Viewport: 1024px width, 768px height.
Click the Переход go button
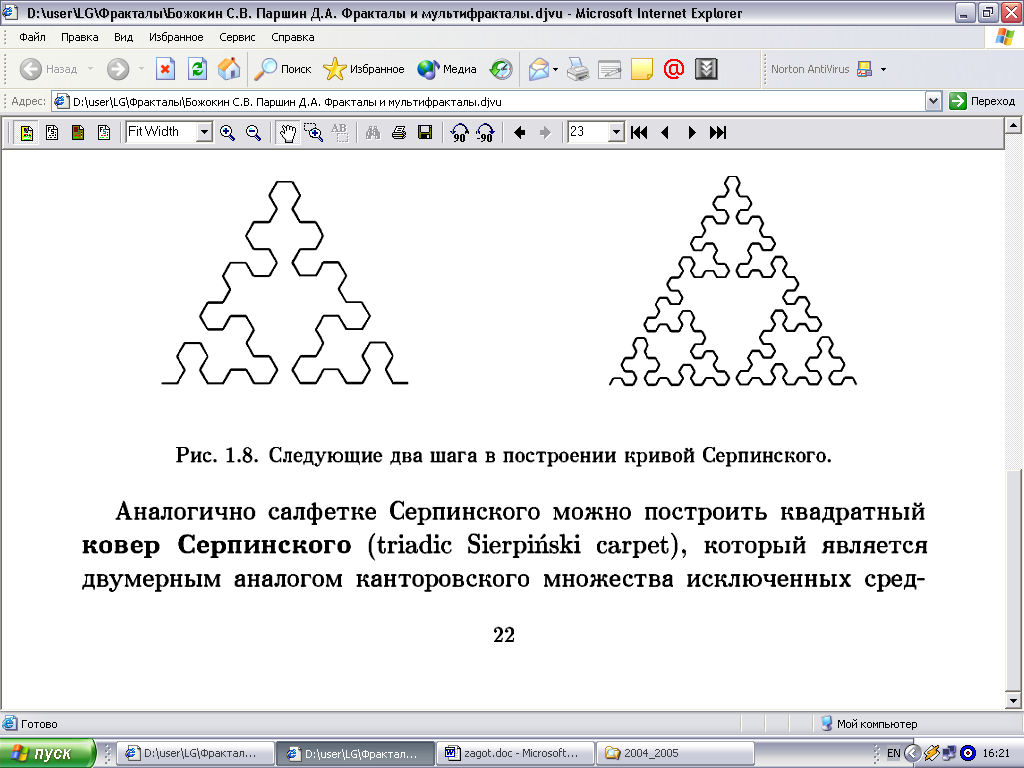tap(982, 101)
